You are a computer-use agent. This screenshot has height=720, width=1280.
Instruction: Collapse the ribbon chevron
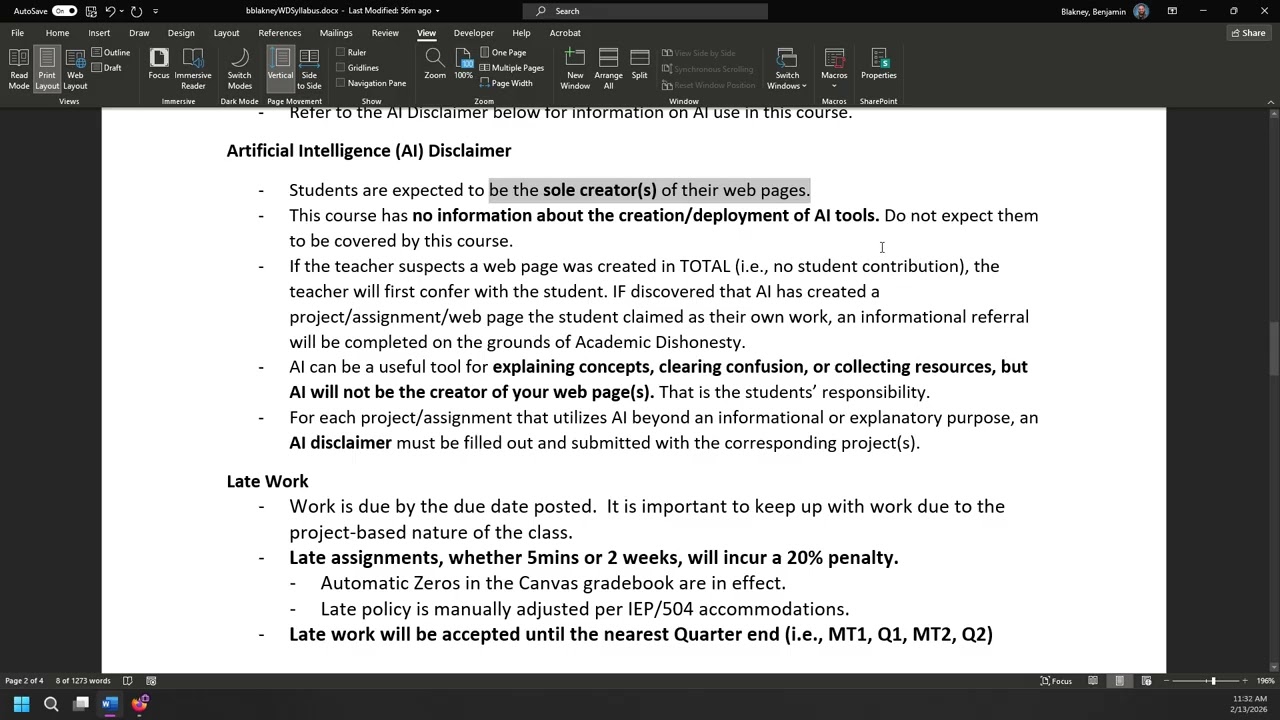tap(1271, 101)
